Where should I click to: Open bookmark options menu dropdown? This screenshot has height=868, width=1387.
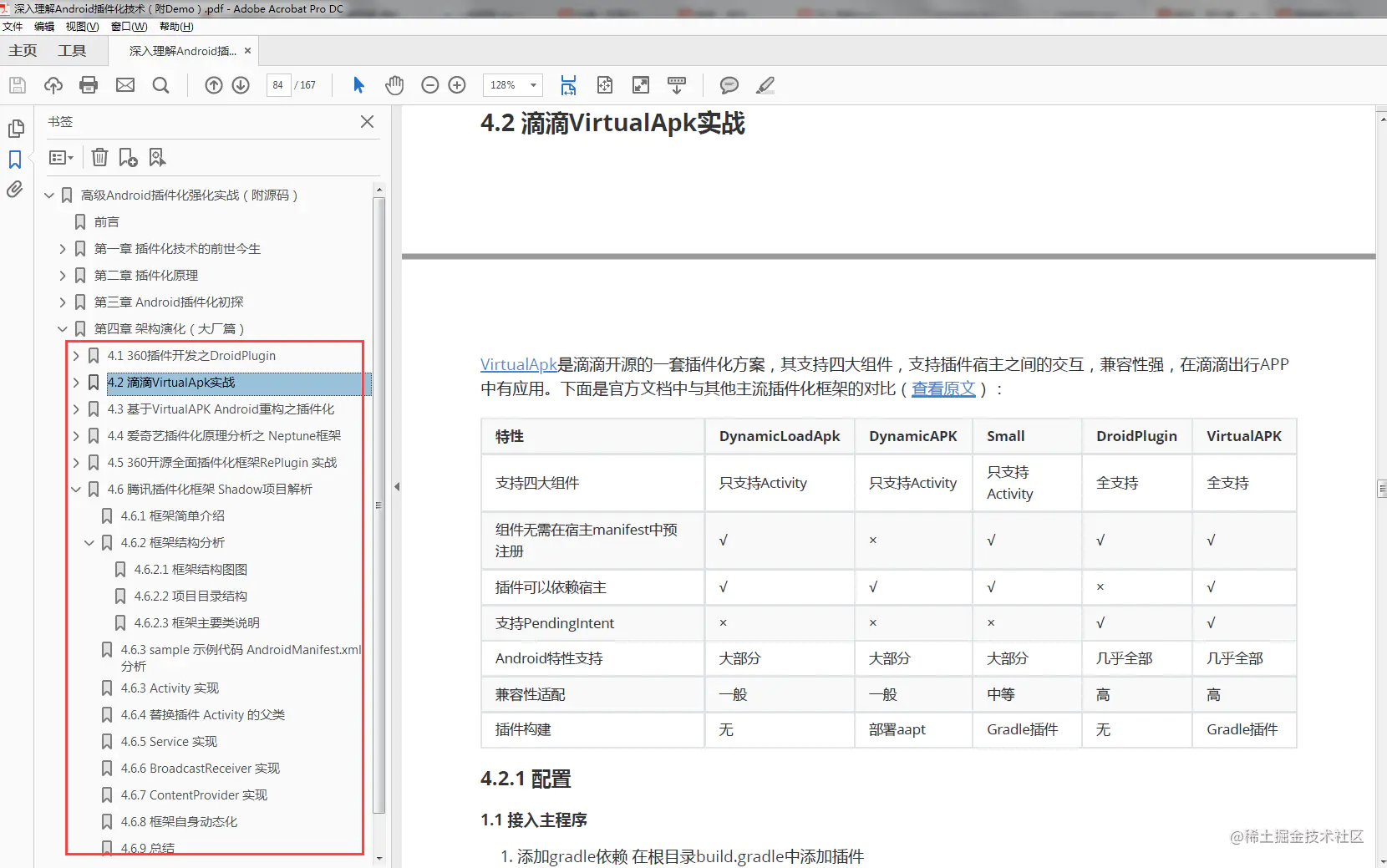point(61,157)
